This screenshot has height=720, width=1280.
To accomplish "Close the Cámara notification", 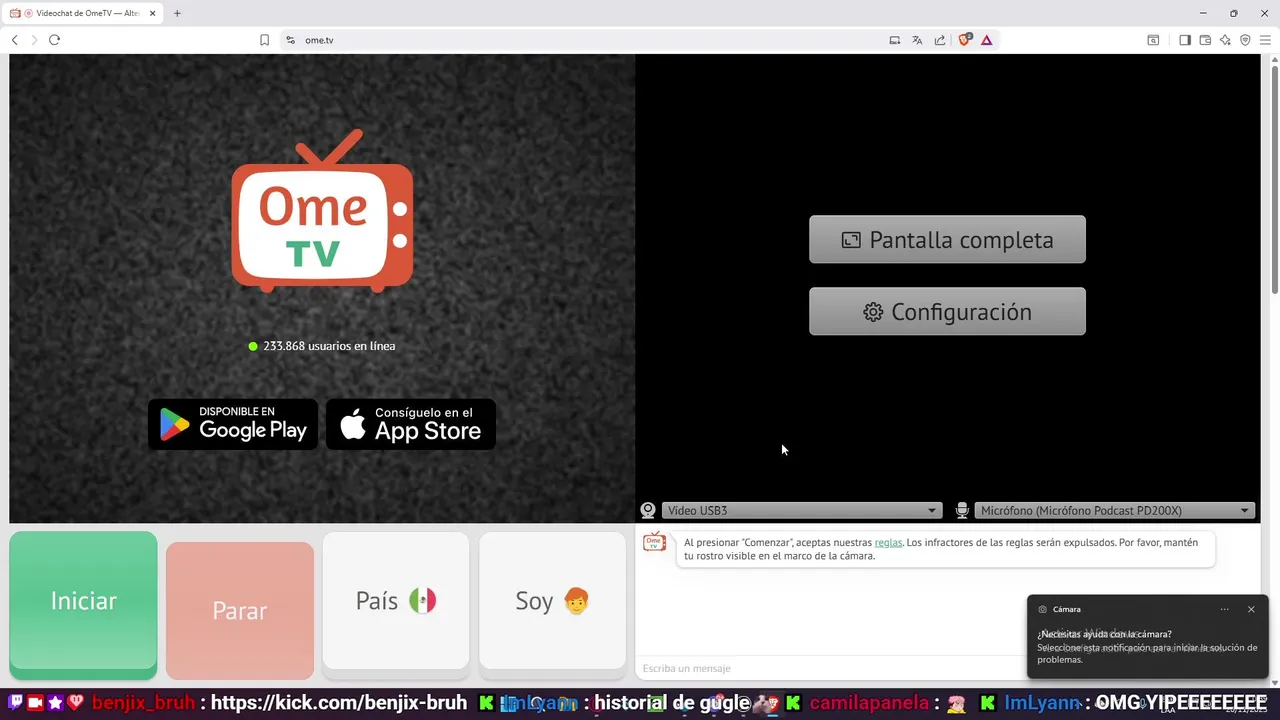I will [1251, 609].
